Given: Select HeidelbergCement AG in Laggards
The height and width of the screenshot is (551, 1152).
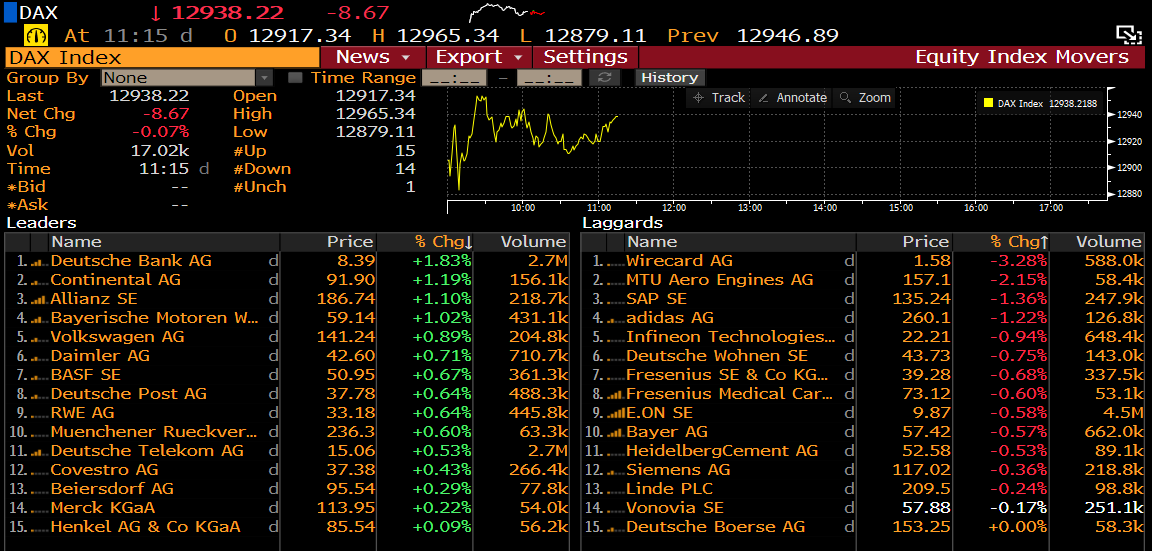Looking at the screenshot, I should point(722,451).
